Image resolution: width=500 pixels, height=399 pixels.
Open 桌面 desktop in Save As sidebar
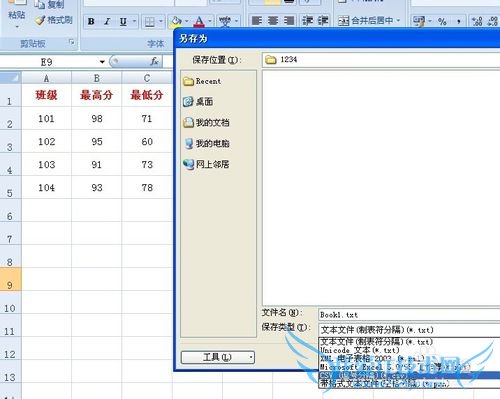(198, 101)
